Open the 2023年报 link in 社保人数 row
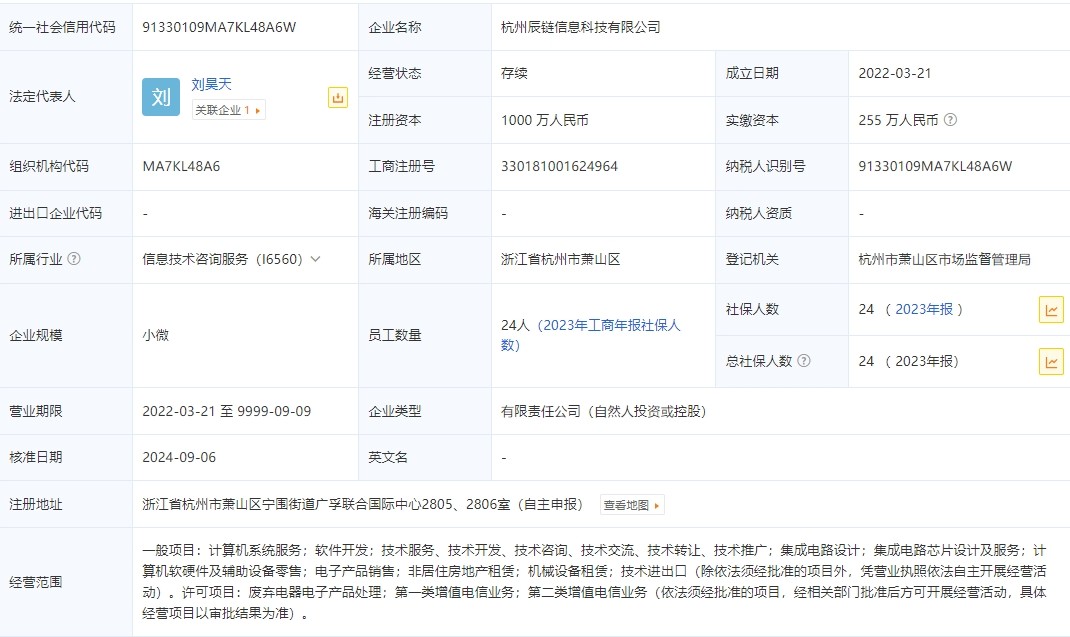Screen dimensions: 1070x637 924,309
